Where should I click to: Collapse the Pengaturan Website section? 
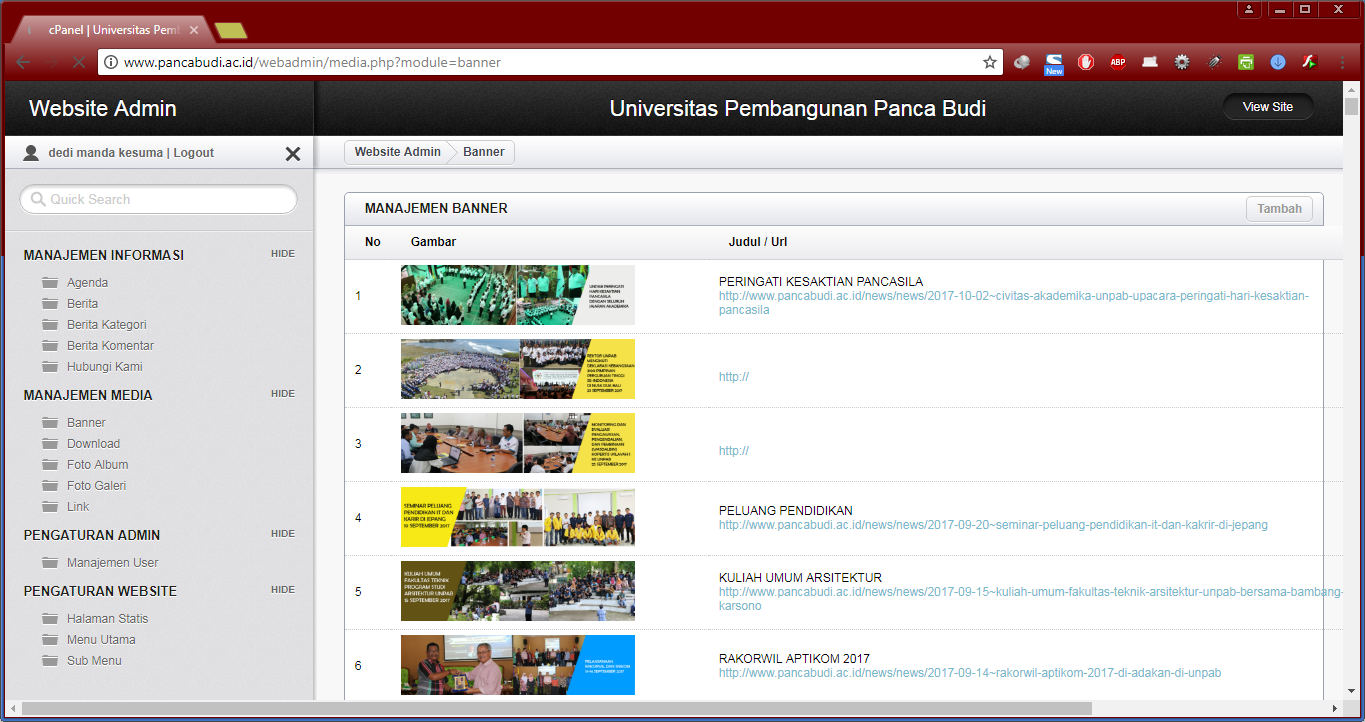[x=283, y=590]
